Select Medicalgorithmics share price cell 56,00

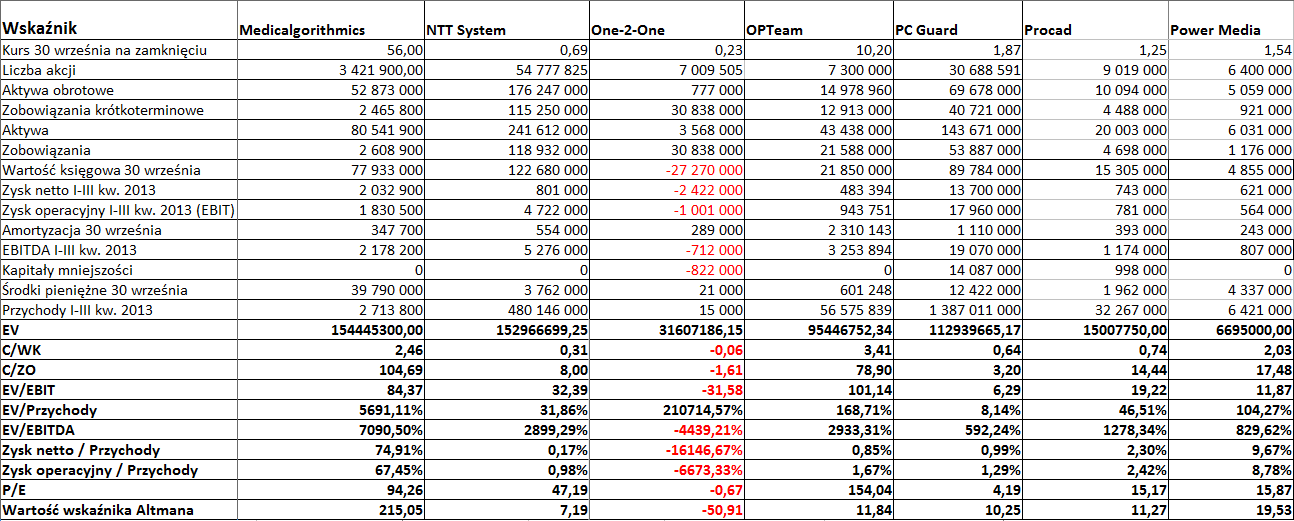[330, 50]
